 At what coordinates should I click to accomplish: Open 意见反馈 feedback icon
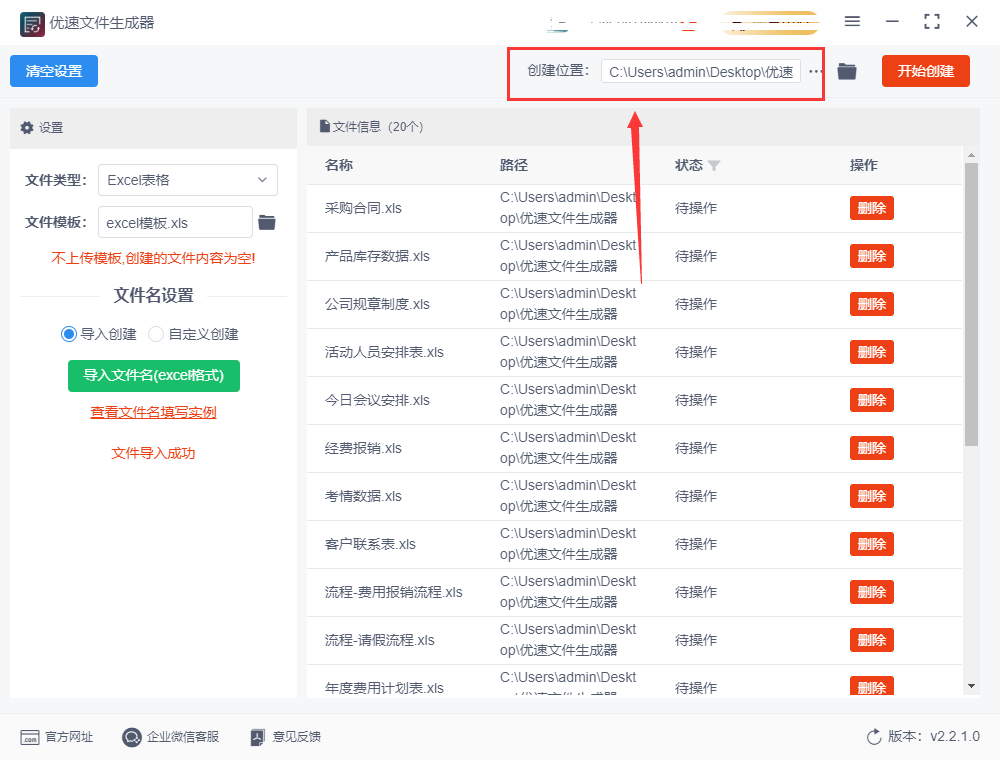click(x=258, y=737)
